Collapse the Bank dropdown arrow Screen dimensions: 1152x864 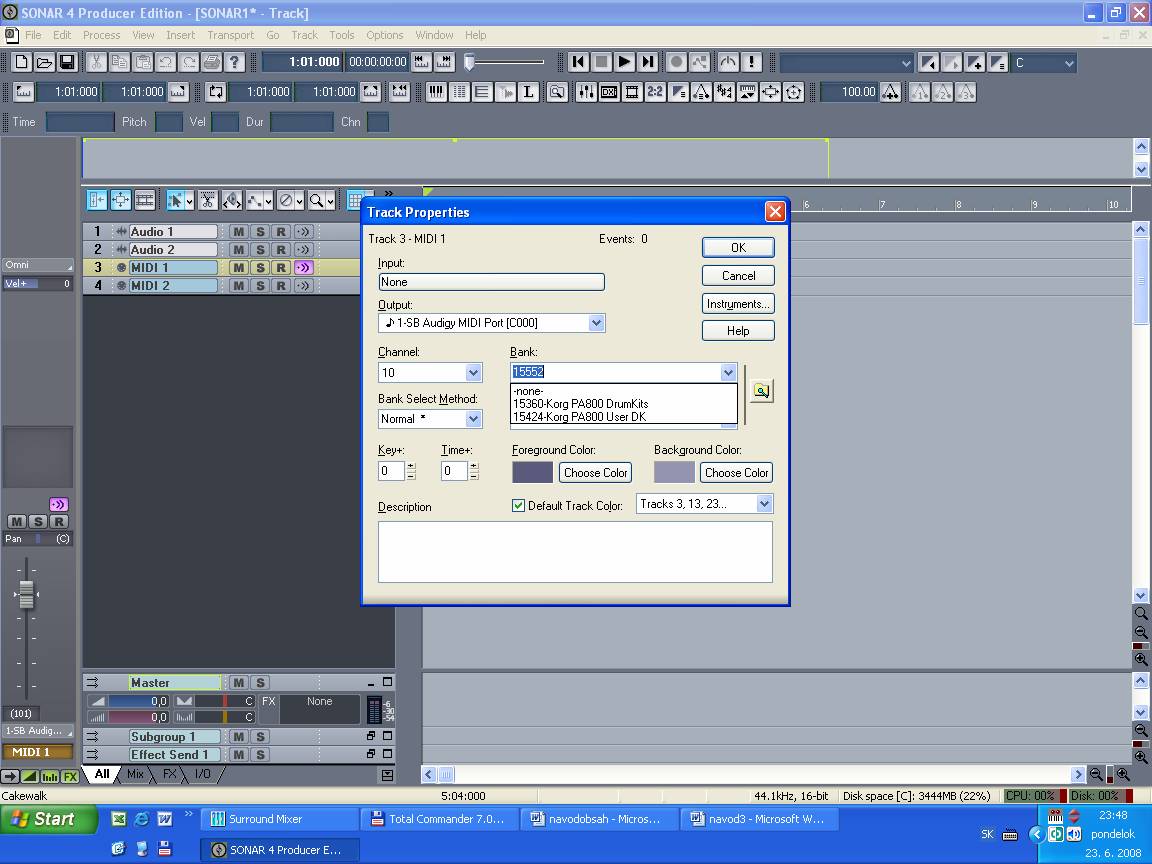(x=727, y=372)
